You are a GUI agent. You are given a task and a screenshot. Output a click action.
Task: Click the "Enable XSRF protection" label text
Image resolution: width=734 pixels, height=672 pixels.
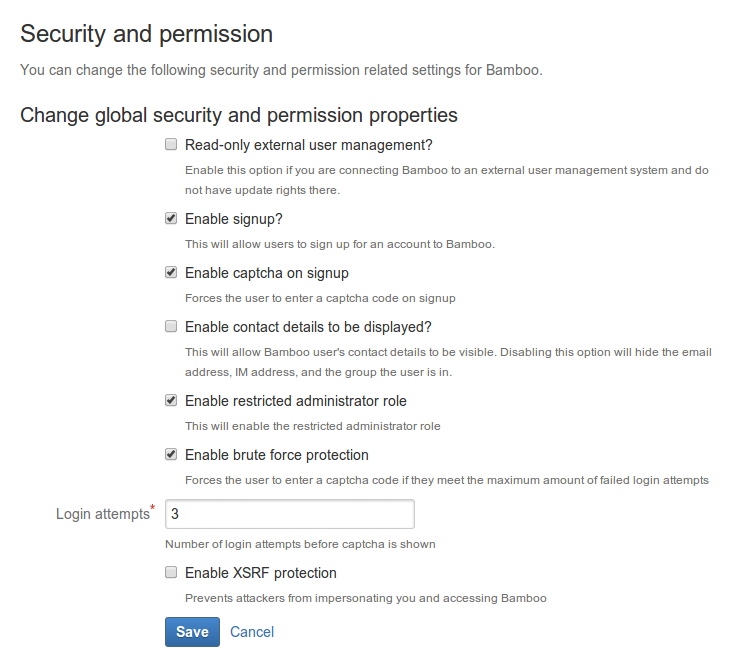tap(261, 573)
